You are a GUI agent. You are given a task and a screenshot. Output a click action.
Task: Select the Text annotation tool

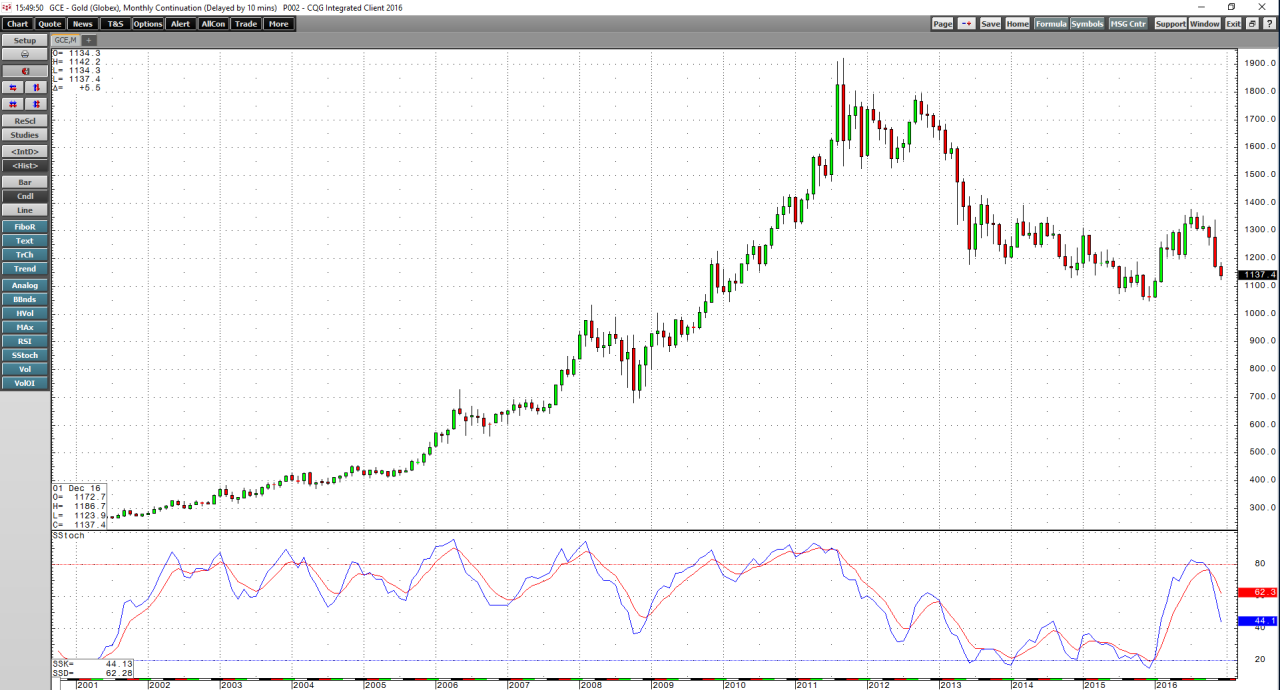pyautogui.click(x=25, y=241)
